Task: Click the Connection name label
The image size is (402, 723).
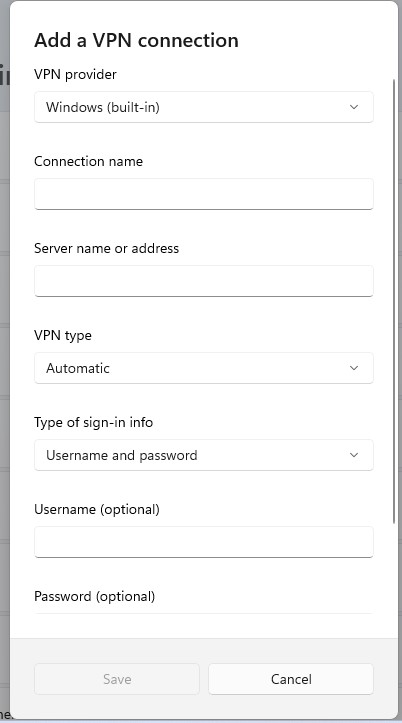Action: pyautogui.click(x=89, y=161)
